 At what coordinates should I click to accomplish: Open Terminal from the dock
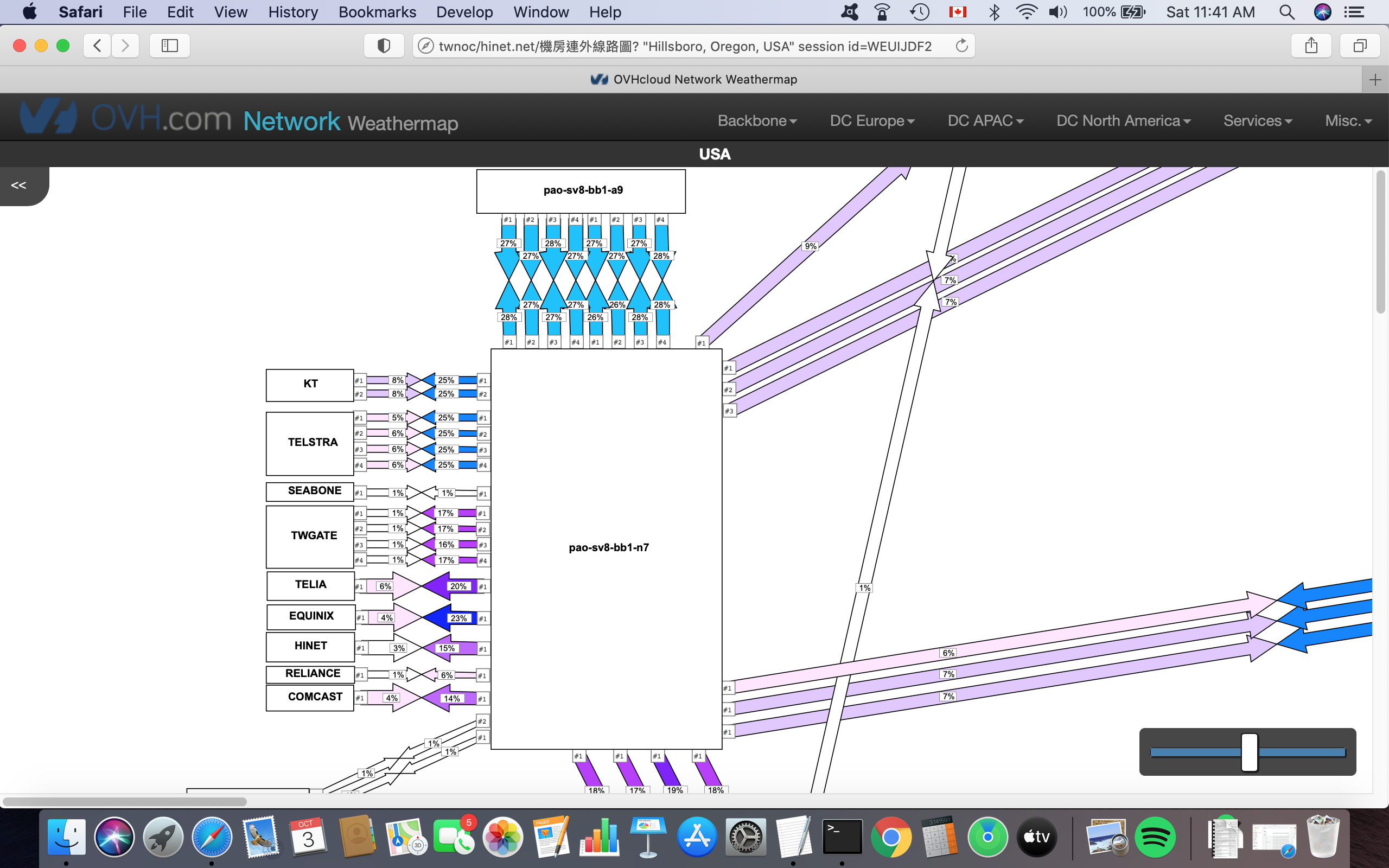click(842, 837)
